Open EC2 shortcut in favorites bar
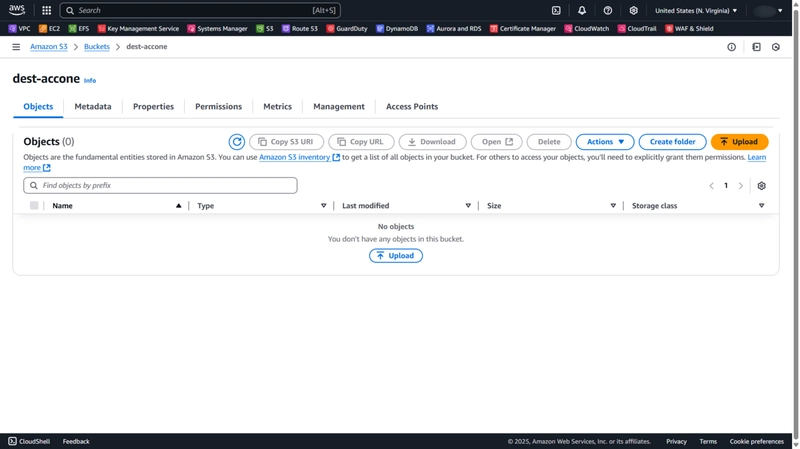Viewport: 800px width, 449px height. 49,29
